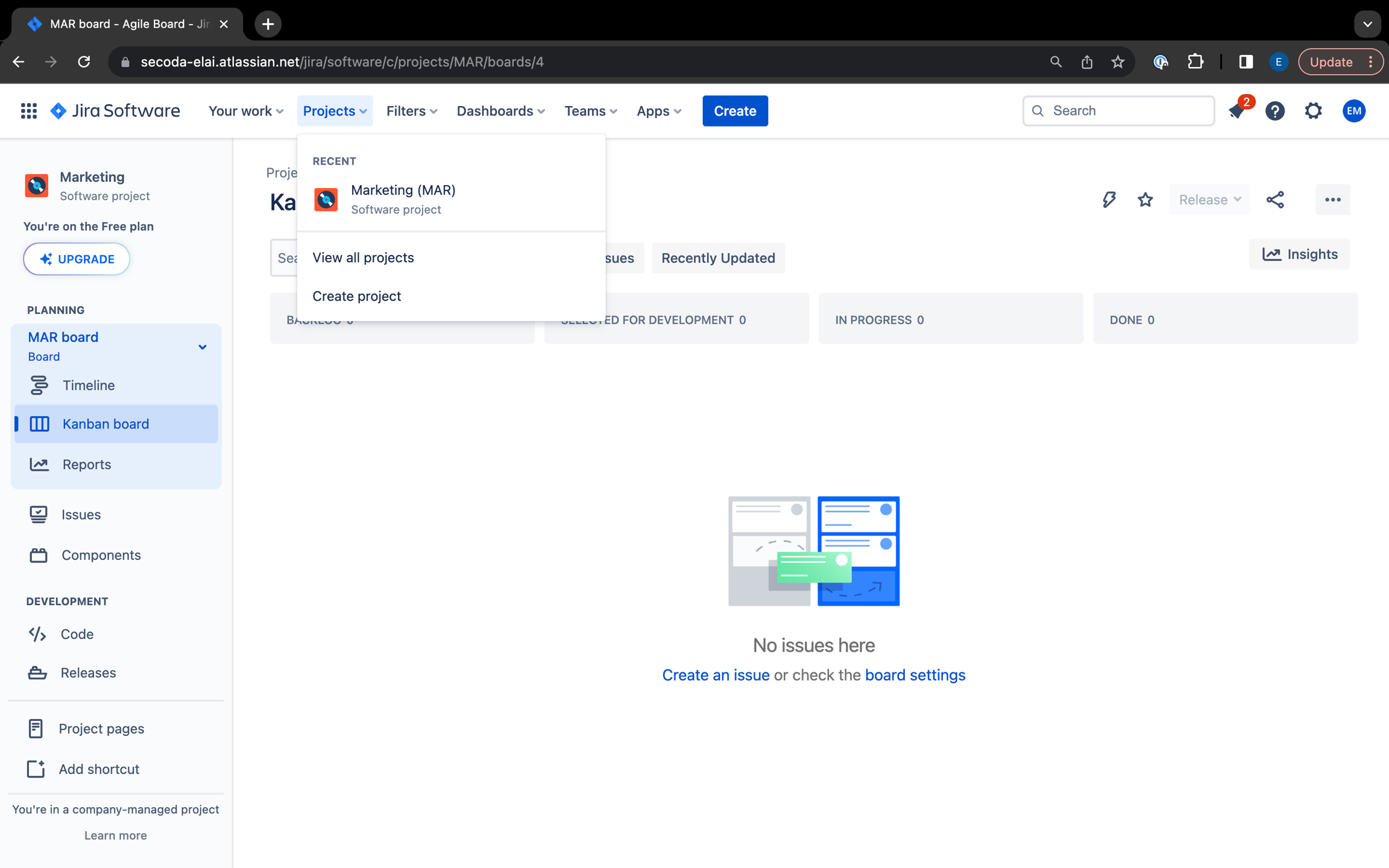Screen dimensions: 1389x868
Task: Open the notifications bell icon
Action: 1236,111
